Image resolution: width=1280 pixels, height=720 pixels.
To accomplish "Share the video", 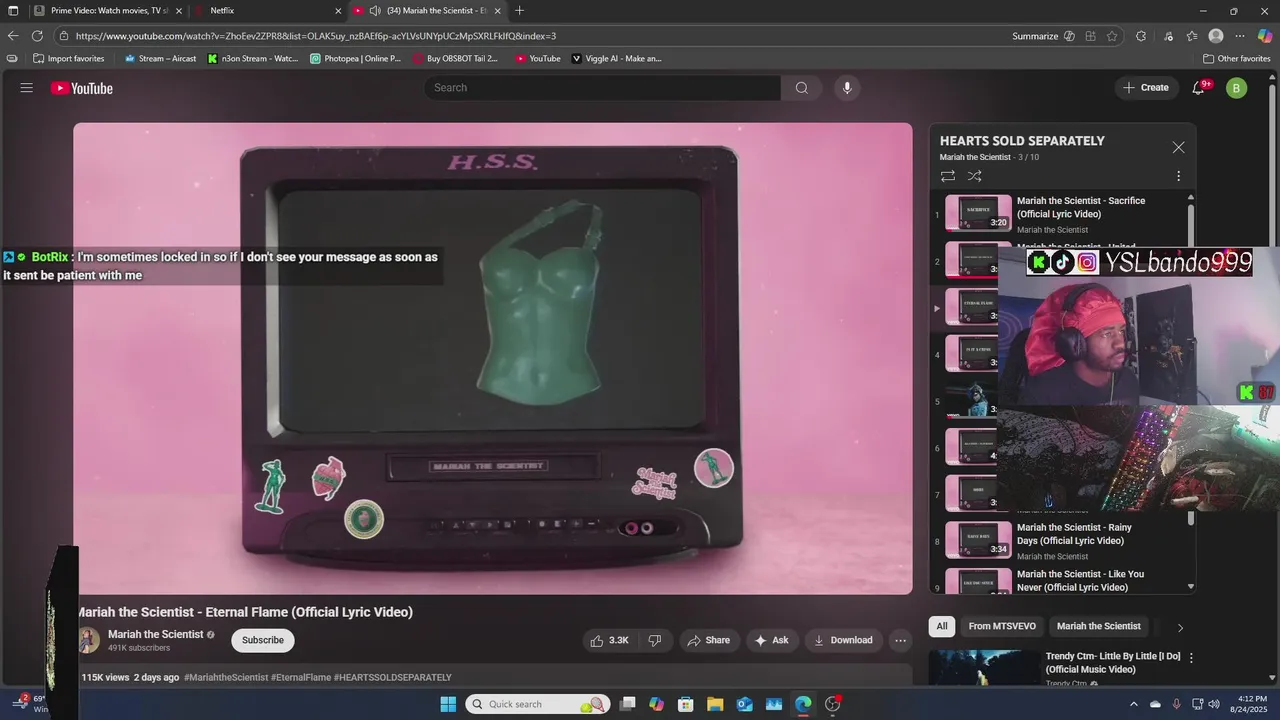I will (x=708, y=640).
